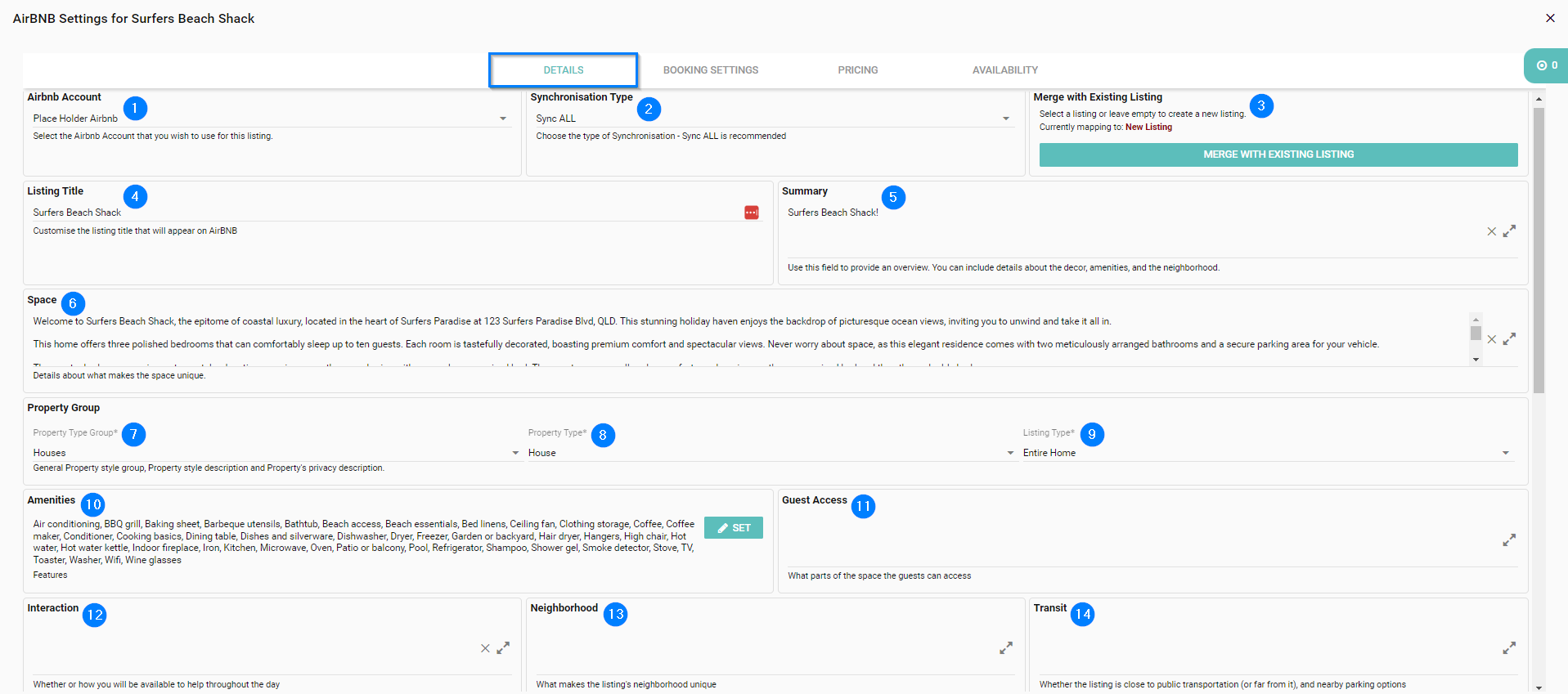Clear the Summary field with X icon
1568x694 pixels.
pyautogui.click(x=1491, y=231)
